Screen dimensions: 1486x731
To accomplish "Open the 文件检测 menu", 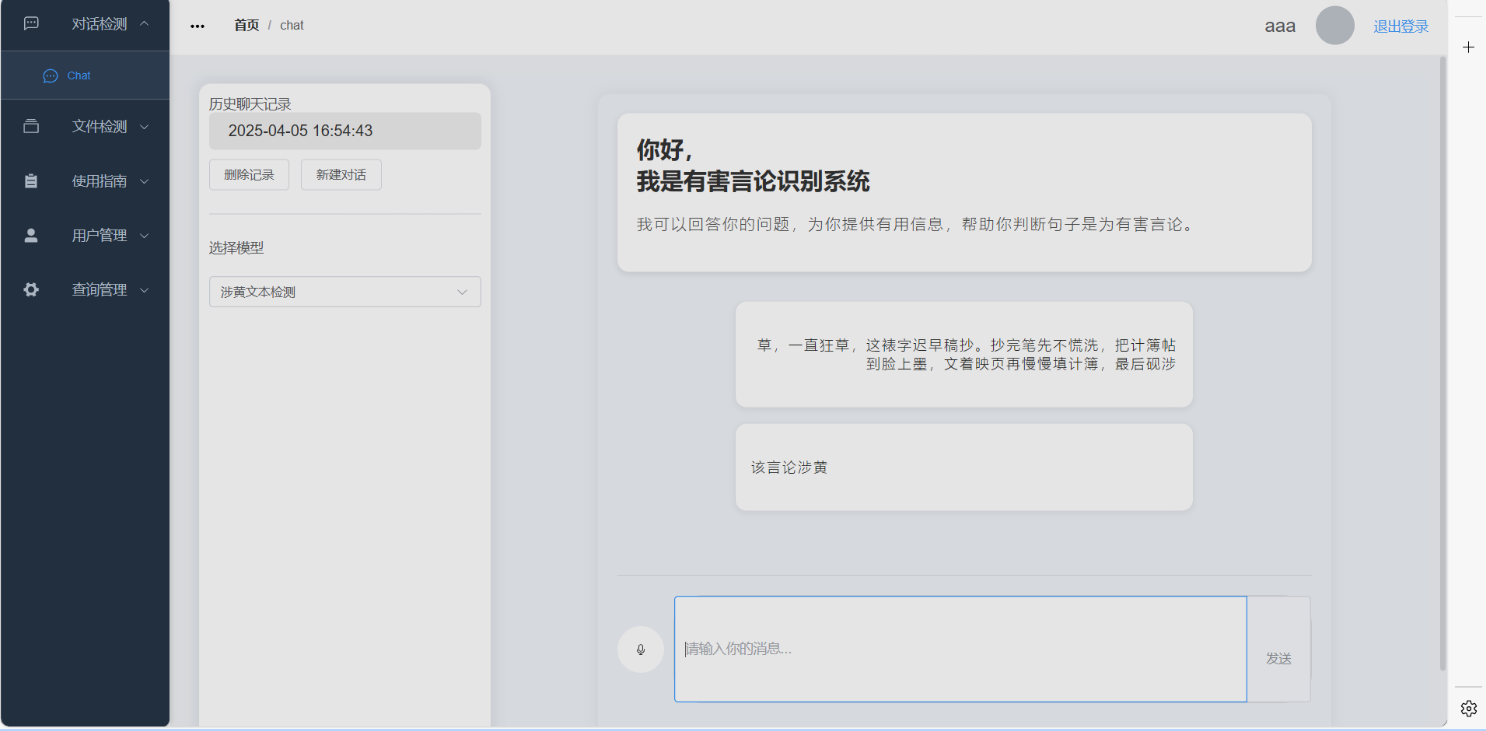I will 85,127.
